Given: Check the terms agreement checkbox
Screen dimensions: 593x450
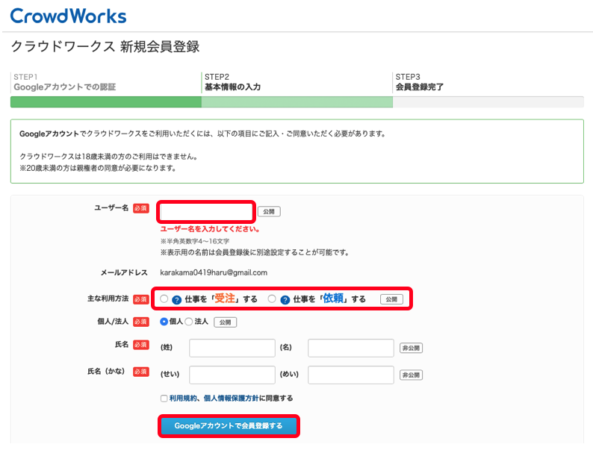Looking at the screenshot, I should coord(164,399).
